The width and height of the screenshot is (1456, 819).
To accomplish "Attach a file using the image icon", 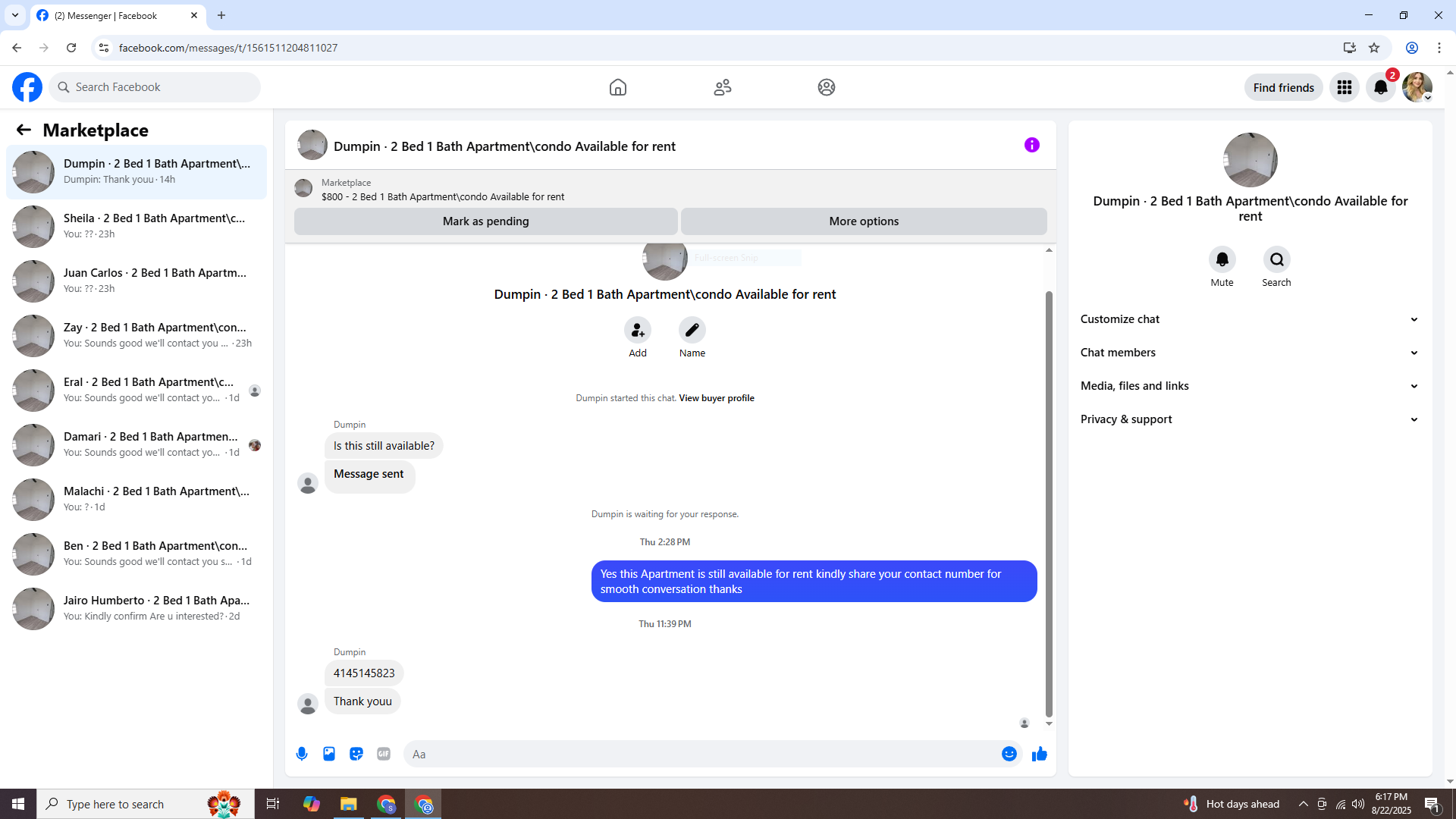I will coord(329,754).
